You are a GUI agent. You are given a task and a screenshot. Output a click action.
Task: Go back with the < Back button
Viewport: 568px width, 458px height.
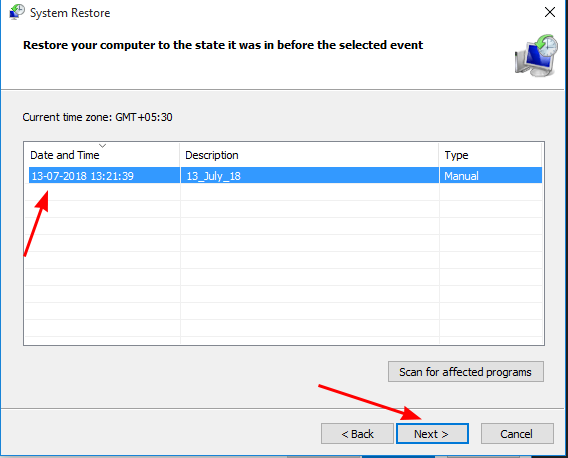coord(357,434)
